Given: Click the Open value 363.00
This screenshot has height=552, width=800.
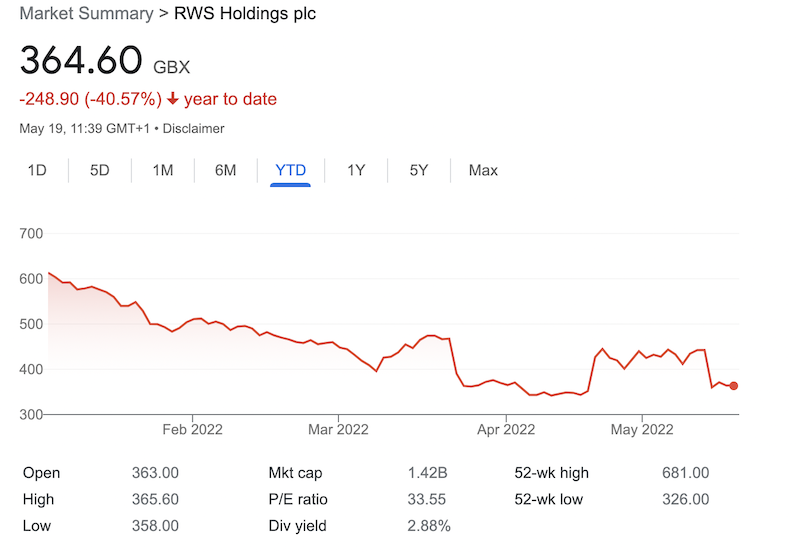Looking at the screenshot, I should coord(155,473).
